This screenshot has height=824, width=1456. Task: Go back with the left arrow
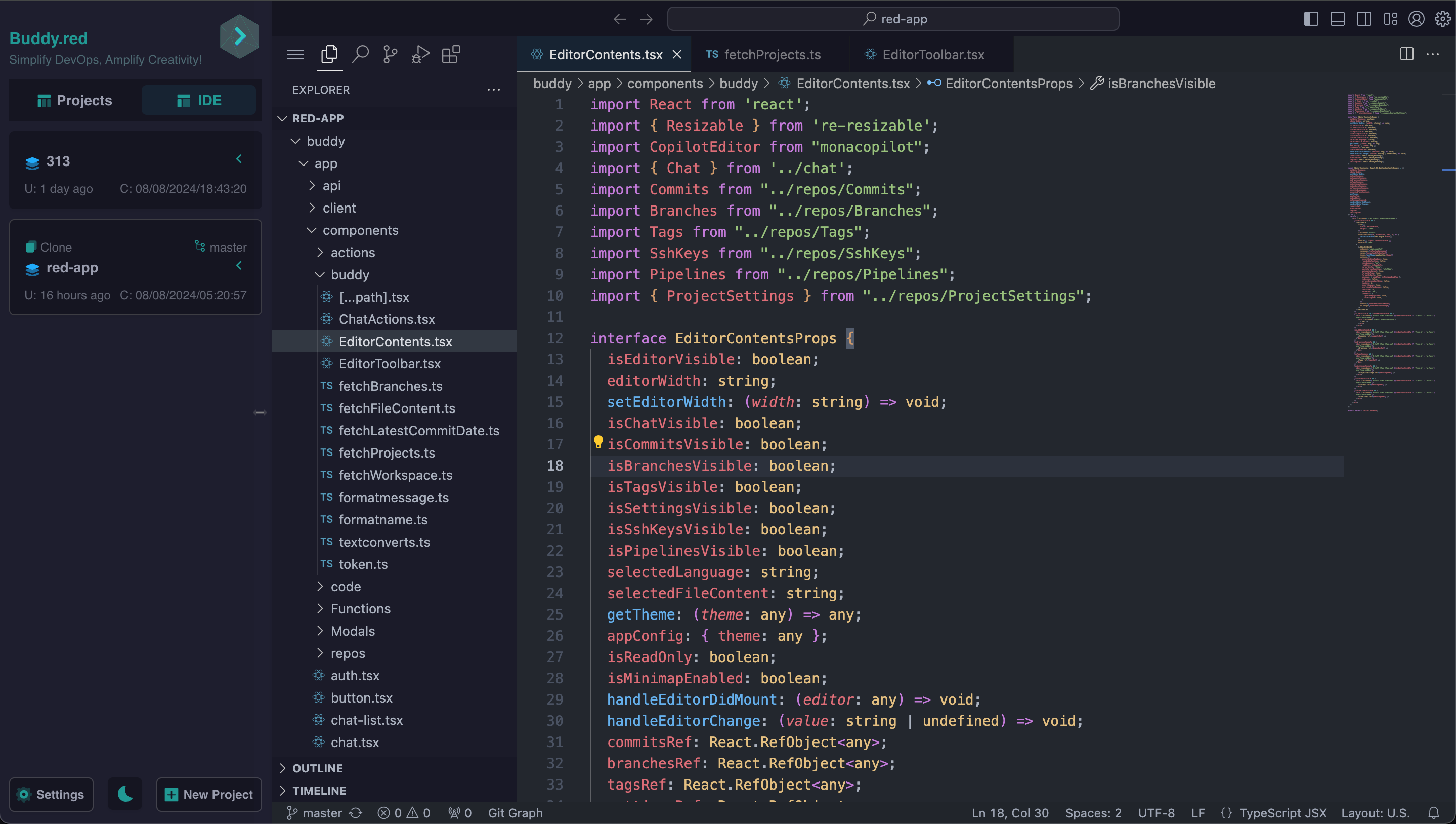click(x=620, y=19)
